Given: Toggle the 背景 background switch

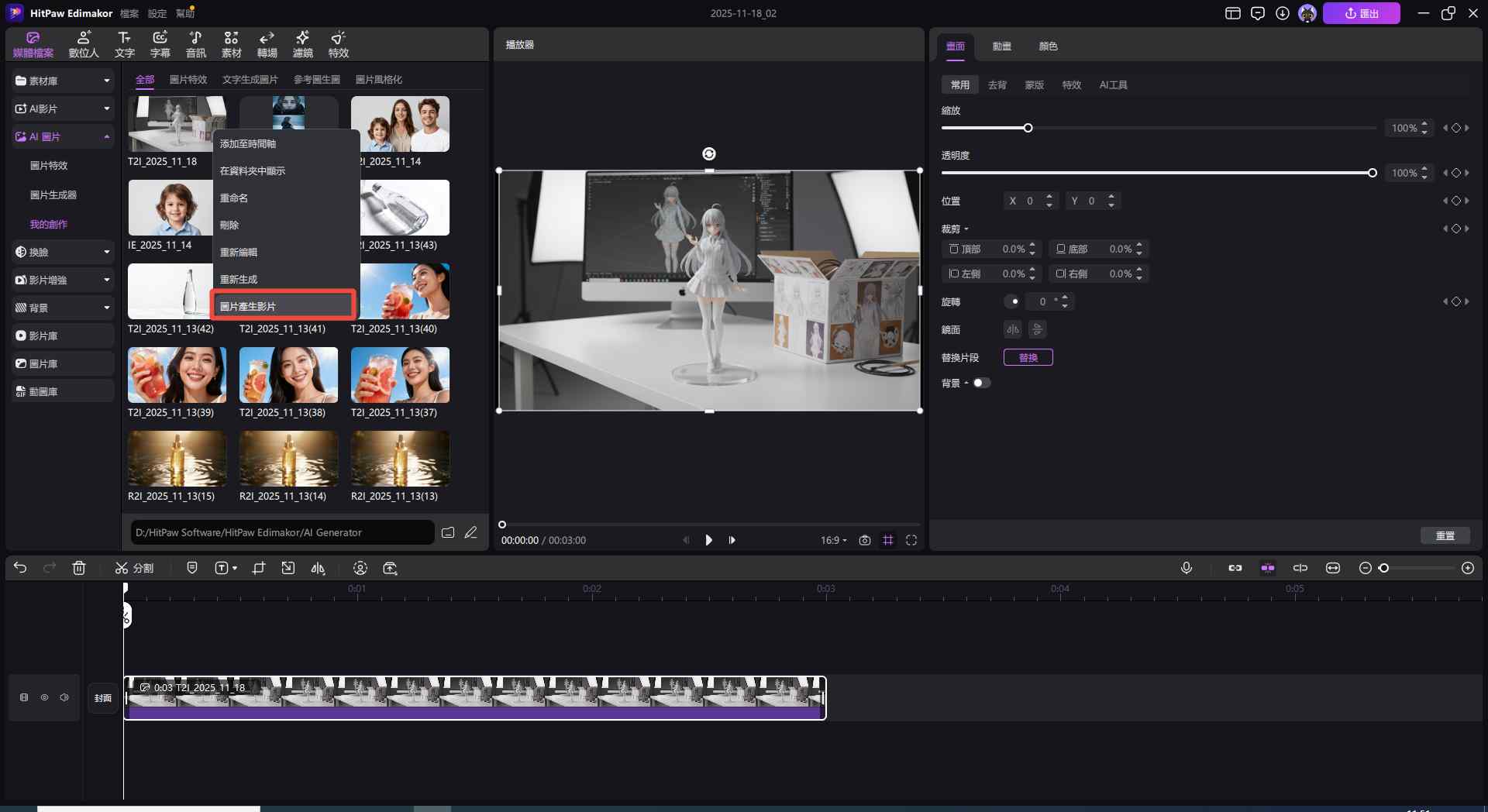Looking at the screenshot, I should [x=981, y=383].
